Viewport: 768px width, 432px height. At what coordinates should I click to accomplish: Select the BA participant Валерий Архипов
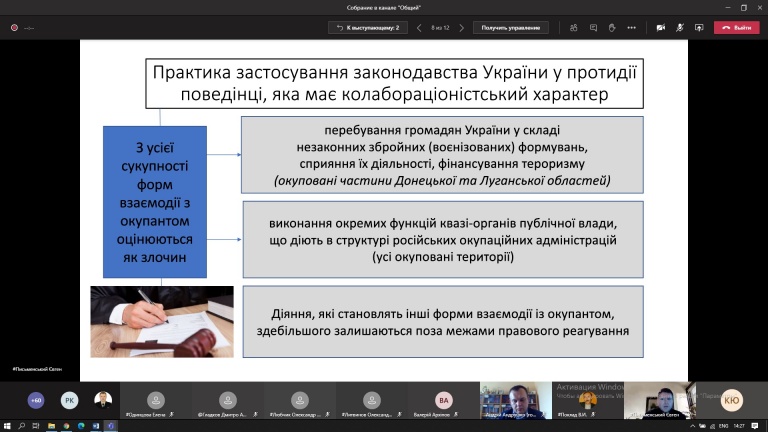click(x=444, y=400)
